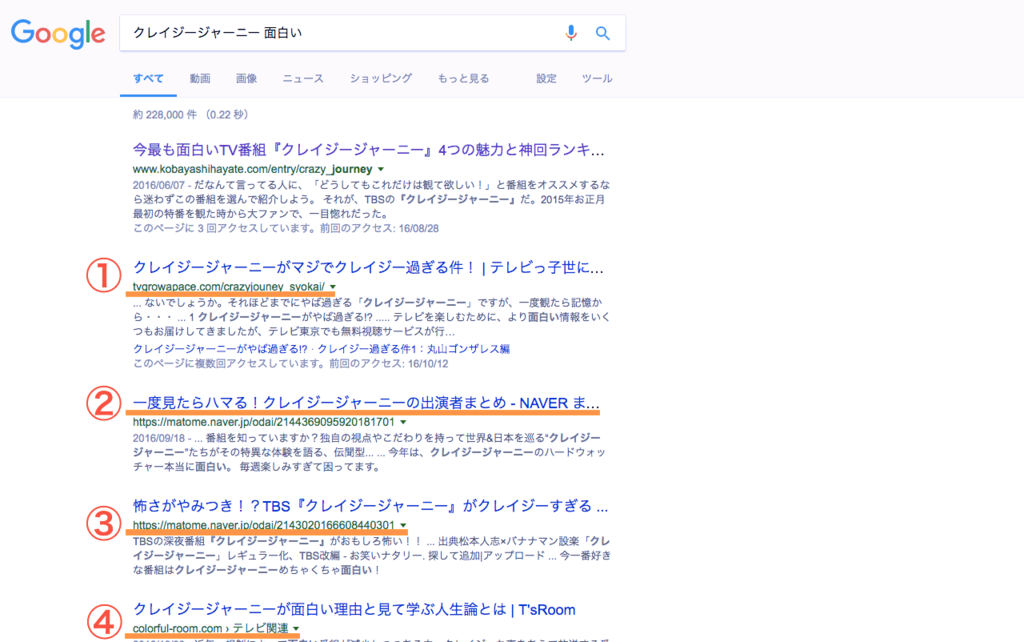Open the もっと見る menu
Viewport: 1024px width, 642px height.
click(463, 78)
